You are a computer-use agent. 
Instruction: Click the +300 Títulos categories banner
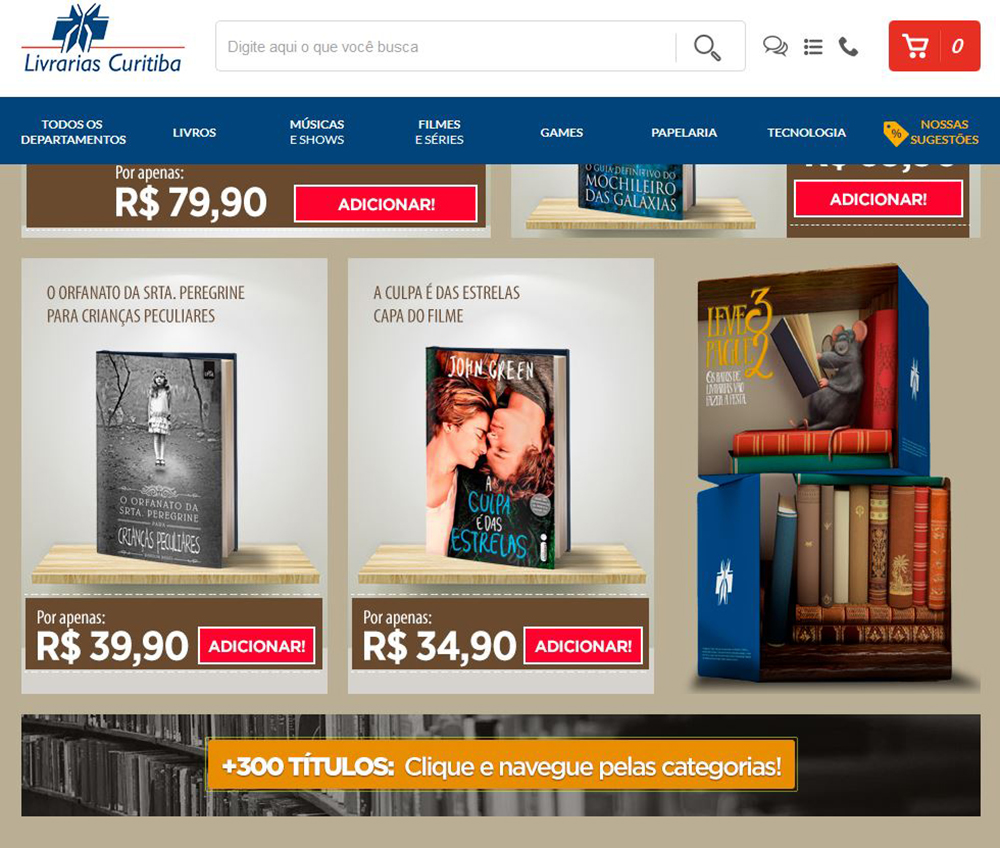click(501, 765)
